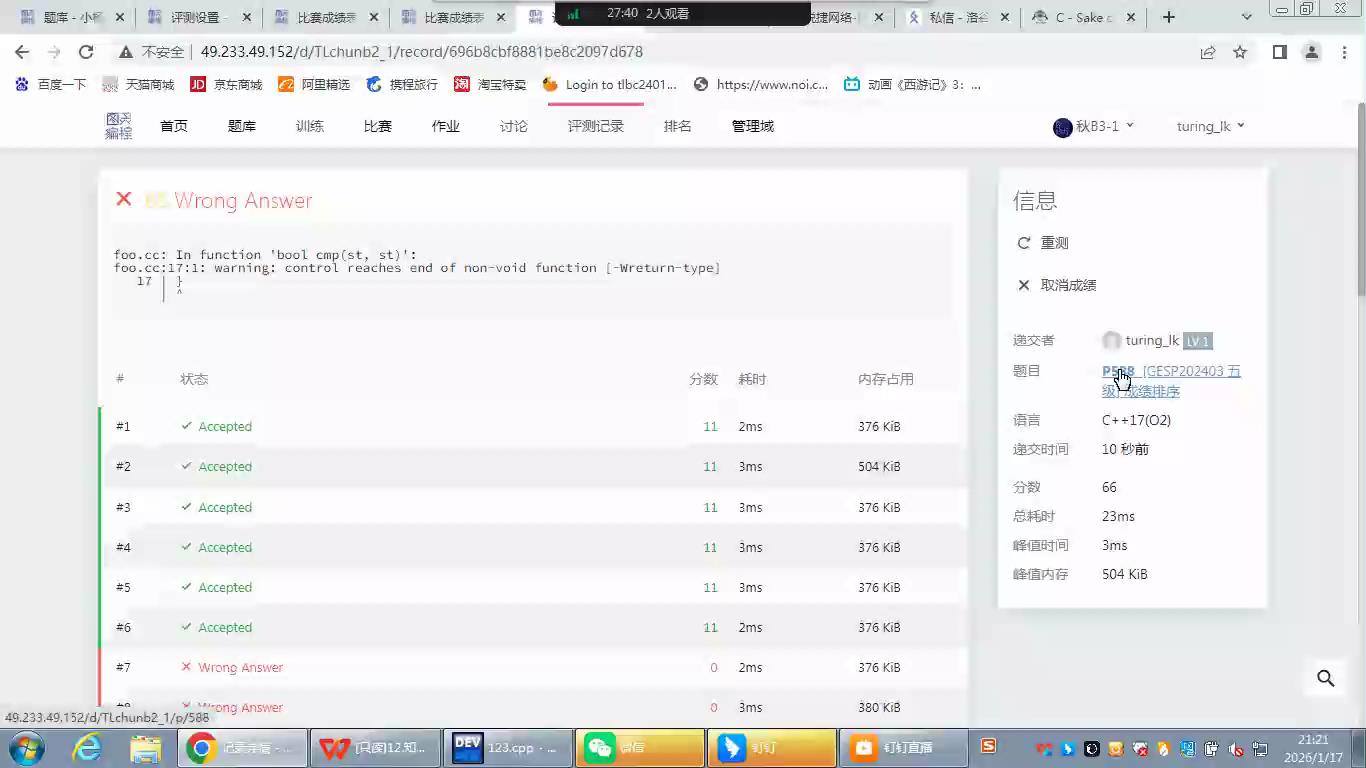The height and width of the screenshot is (768, 1366).
Task: Expand the 秋B3-1 domain dropdown
Action: coord(1094,126)
